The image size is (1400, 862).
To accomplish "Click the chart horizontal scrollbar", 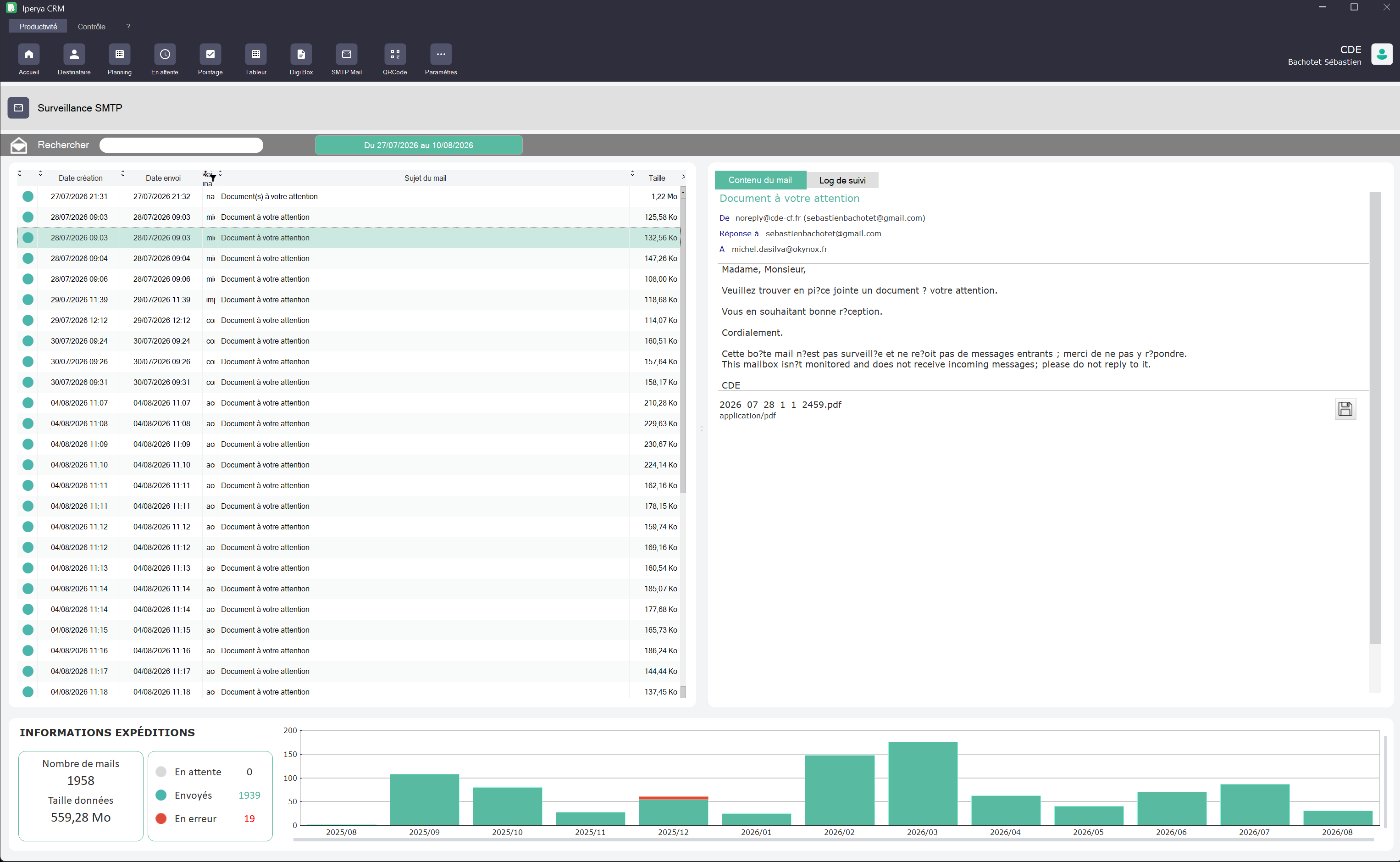I will click(x=833, y=840).
